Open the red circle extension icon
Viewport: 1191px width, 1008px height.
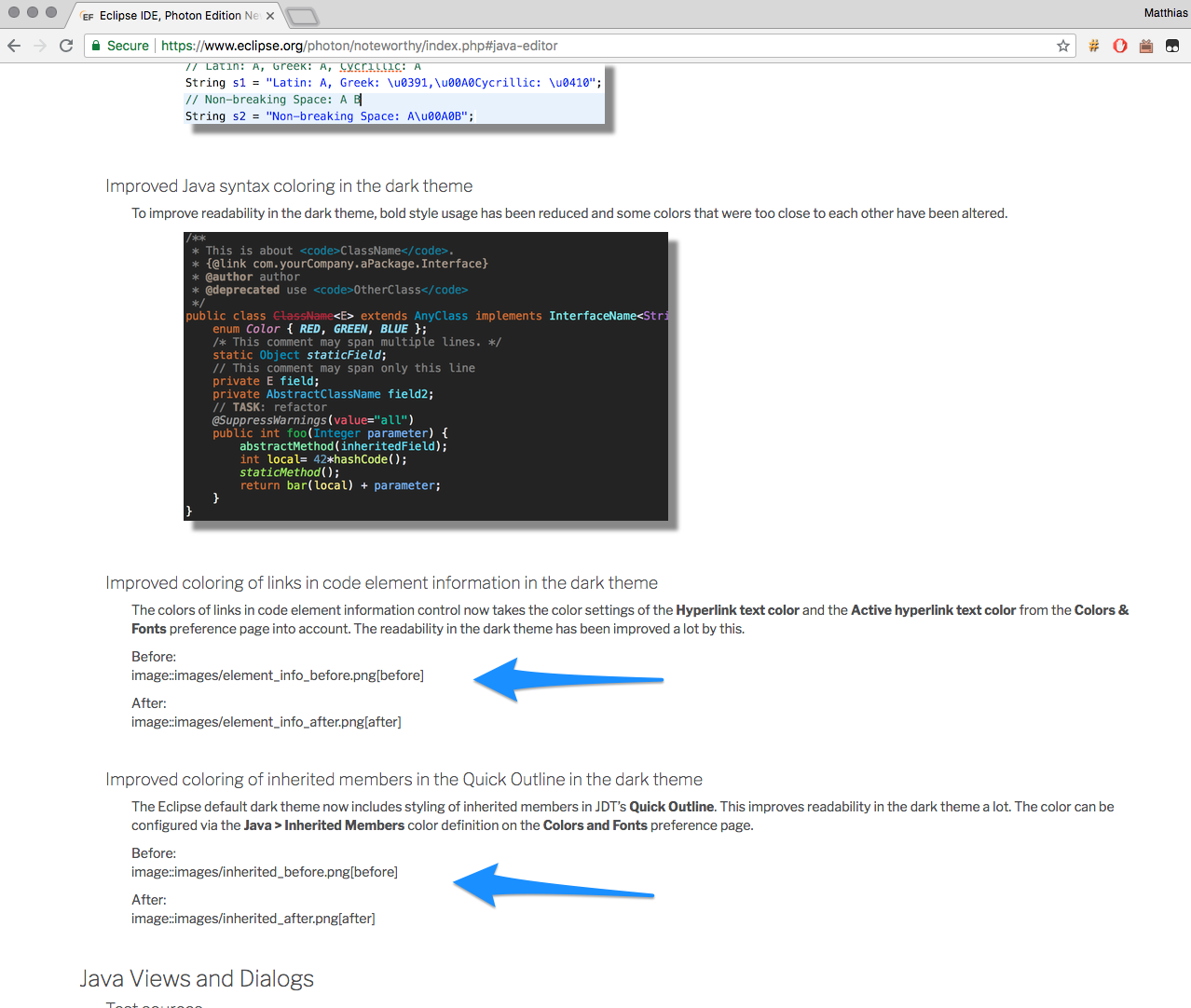[x=1120, y=46]
